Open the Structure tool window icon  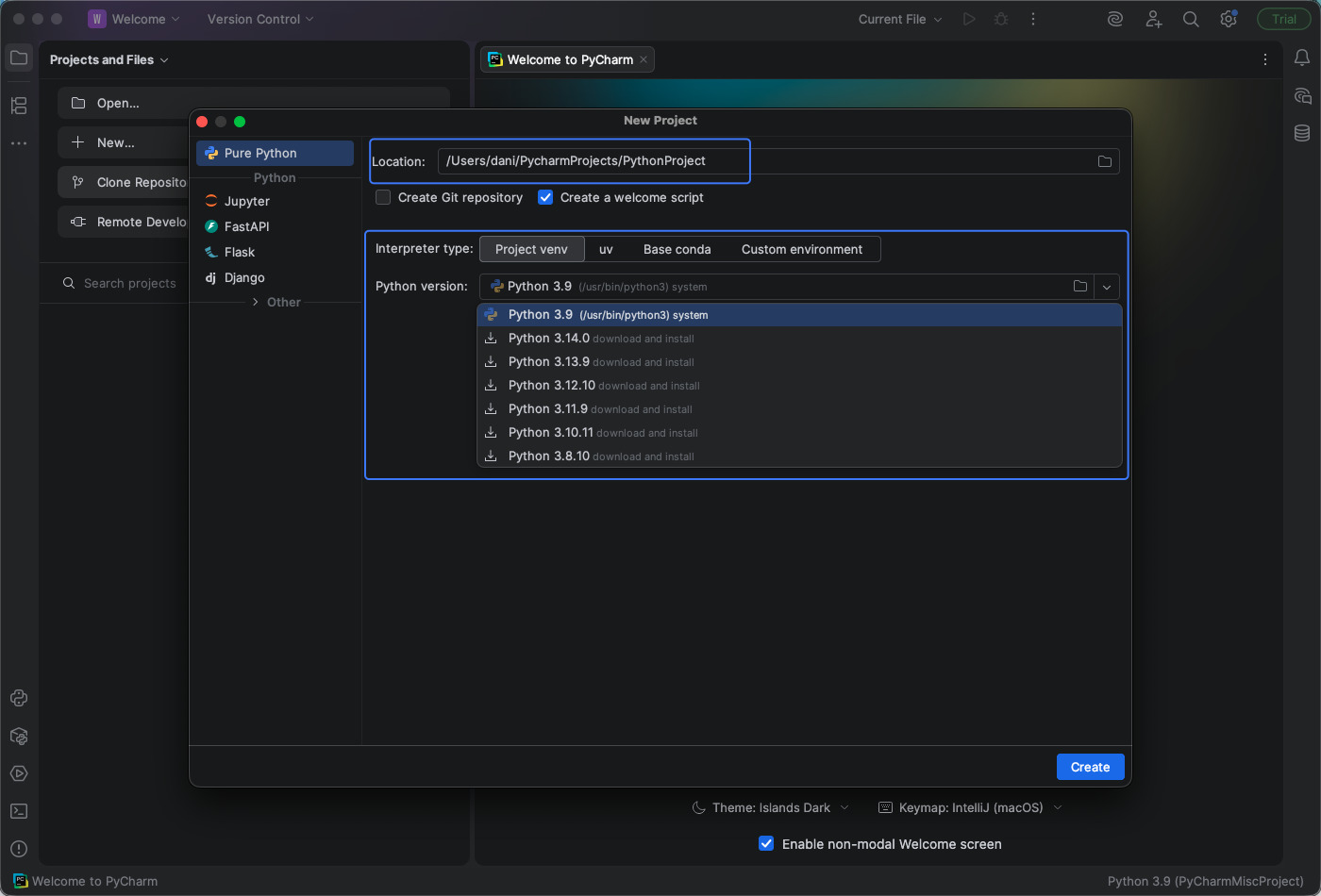pyautogui.click(x=19, y=106)
